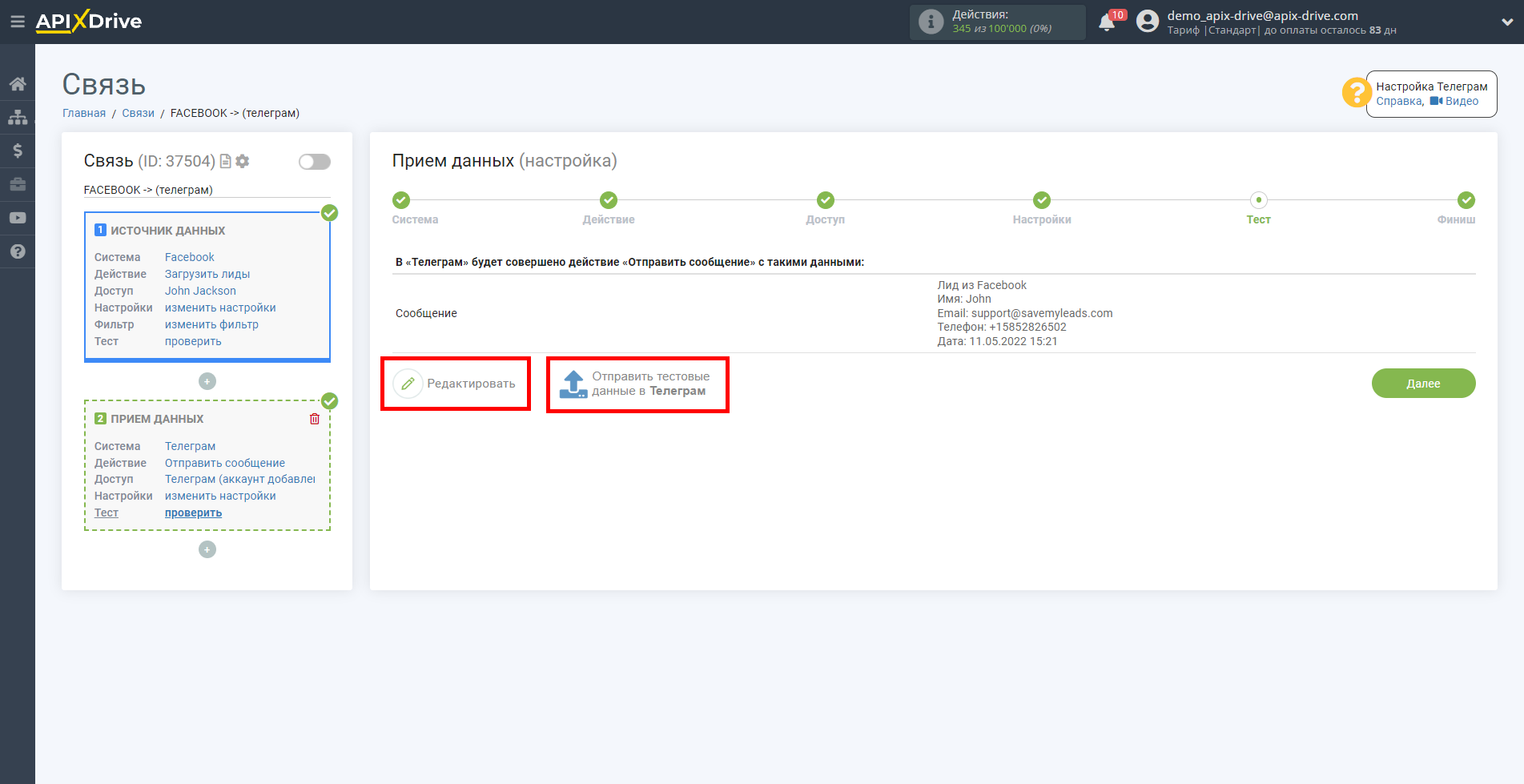The image size is (1524, 784).
Task: Go to Главная breadcrumb
Action: click(x=84, y=113)
